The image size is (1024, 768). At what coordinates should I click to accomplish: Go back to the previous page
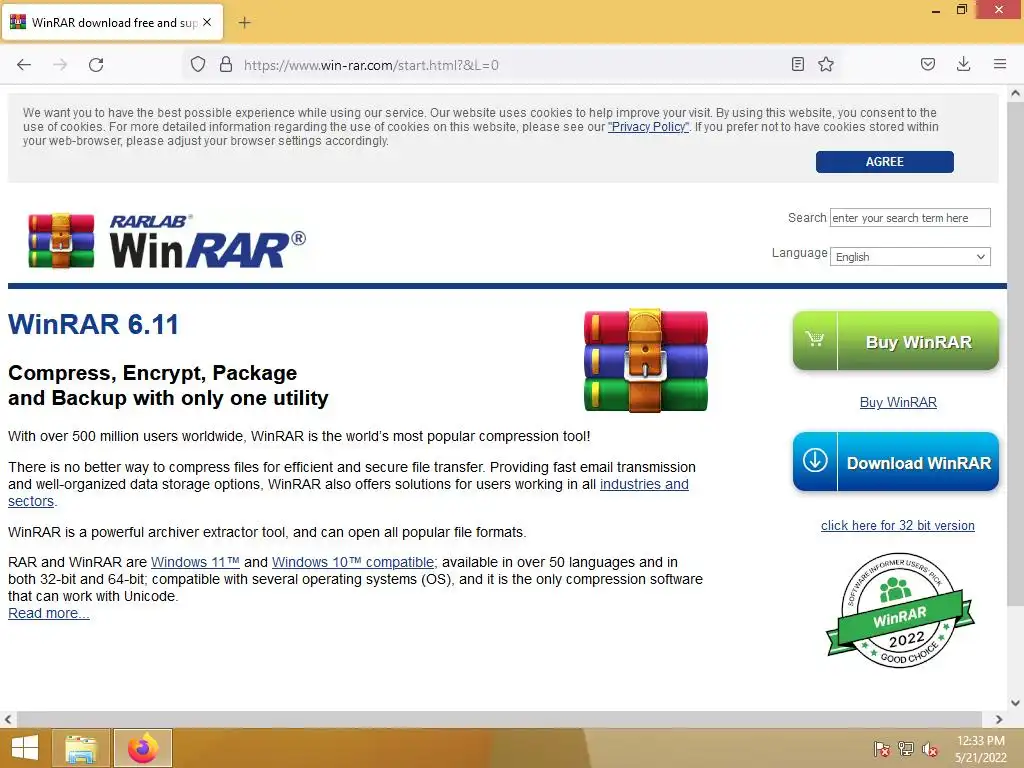coord(24,65)
